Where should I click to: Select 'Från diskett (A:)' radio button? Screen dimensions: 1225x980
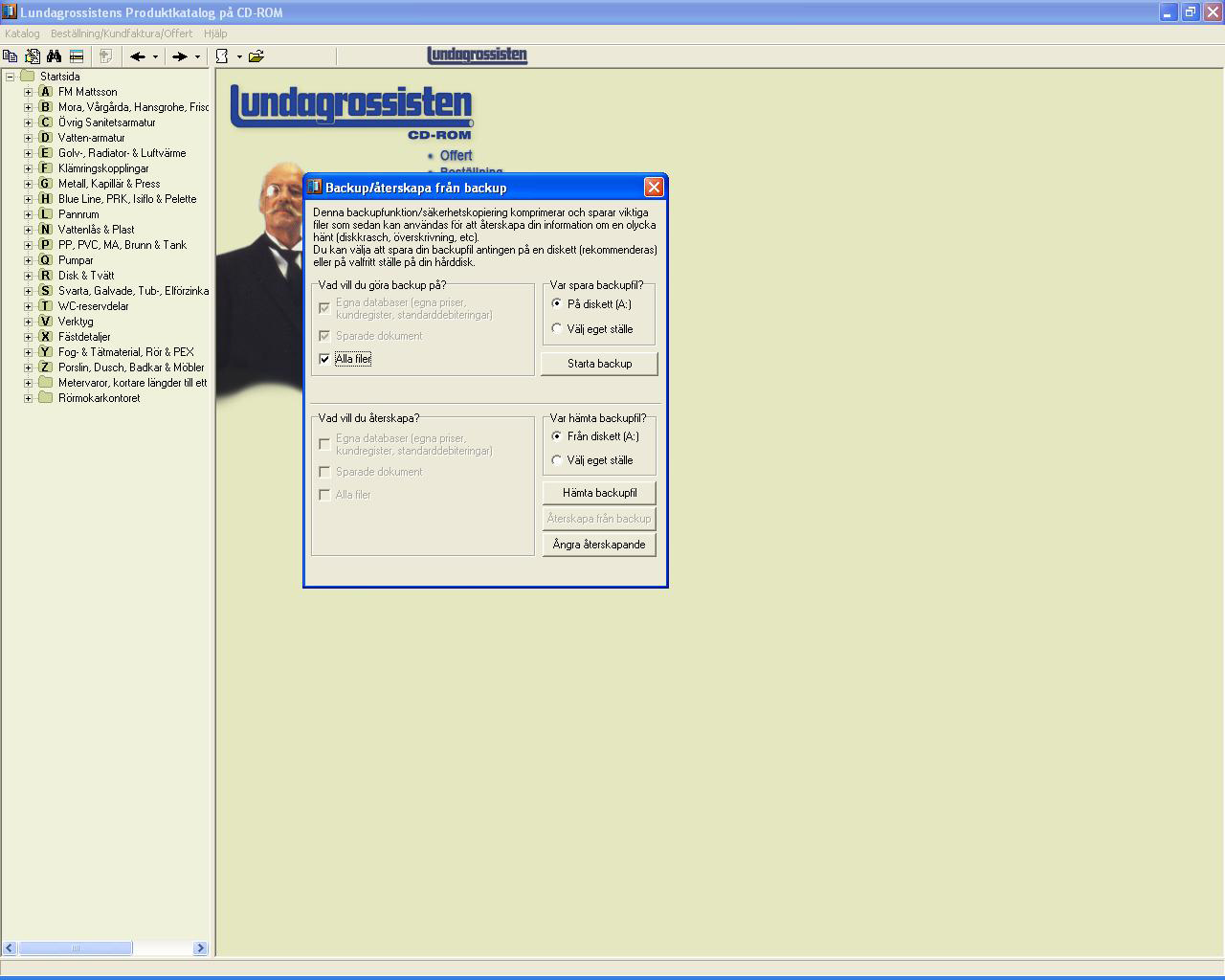[557, 435]
